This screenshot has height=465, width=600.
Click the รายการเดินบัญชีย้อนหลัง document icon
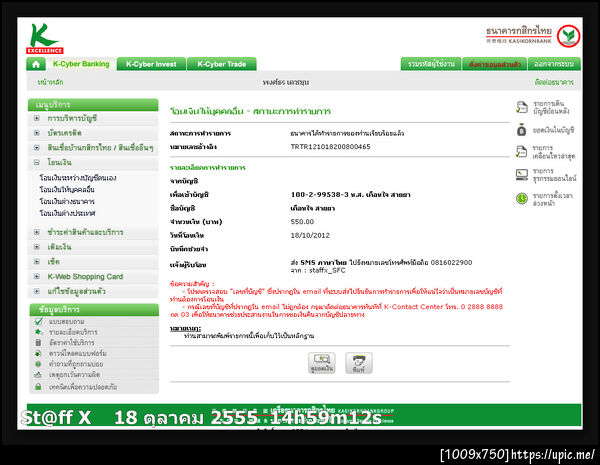tap(522, 108)
